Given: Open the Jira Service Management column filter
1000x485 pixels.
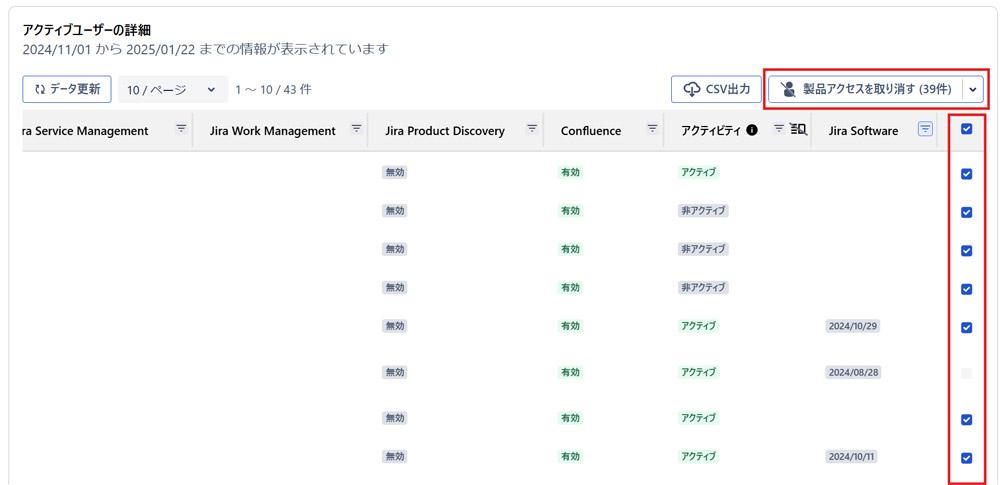Looking at the screenshot, I should click(x=182, y=128).
